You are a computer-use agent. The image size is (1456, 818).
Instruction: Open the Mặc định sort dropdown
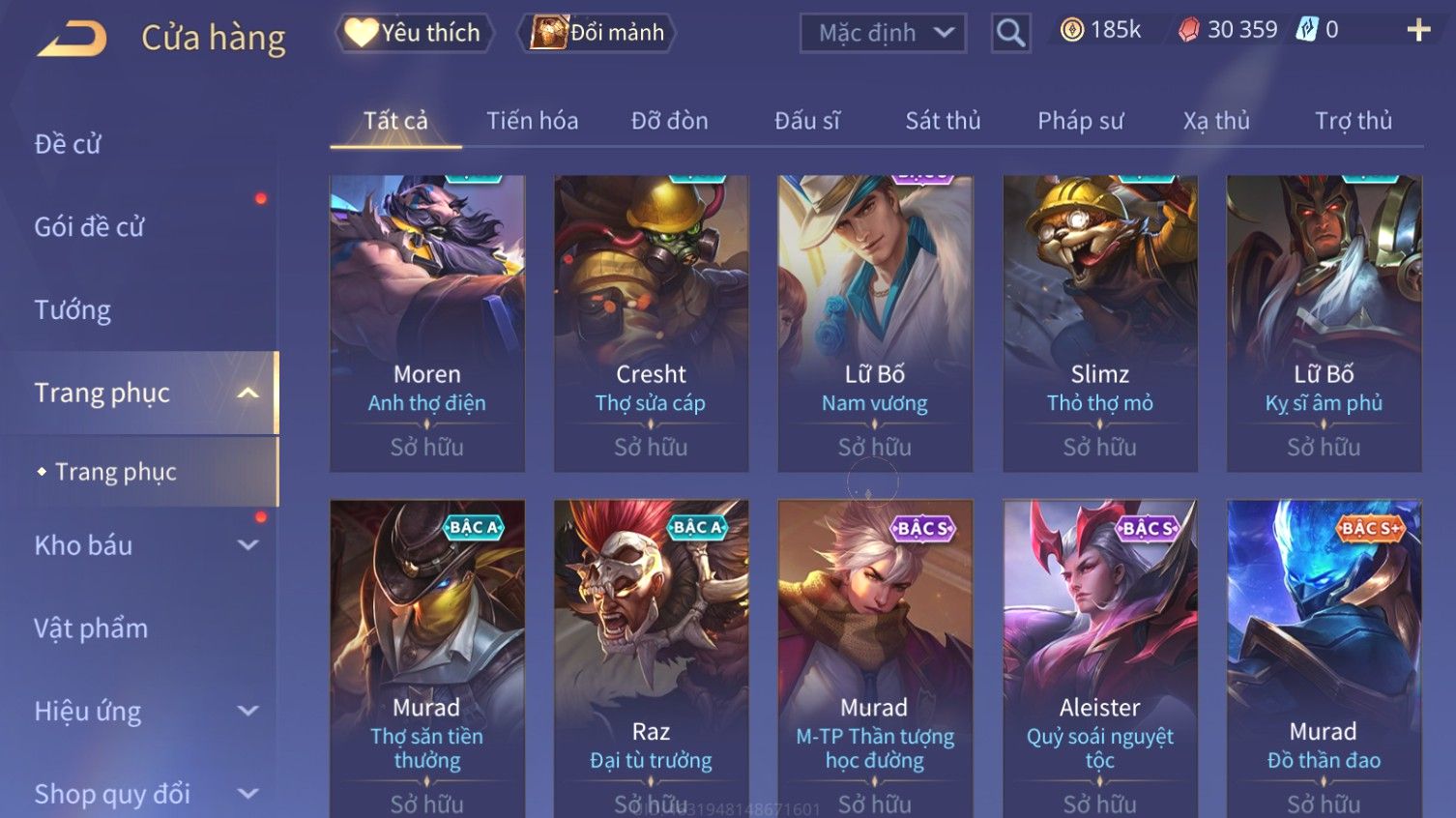pyautogui.click(x=883, y=34)
